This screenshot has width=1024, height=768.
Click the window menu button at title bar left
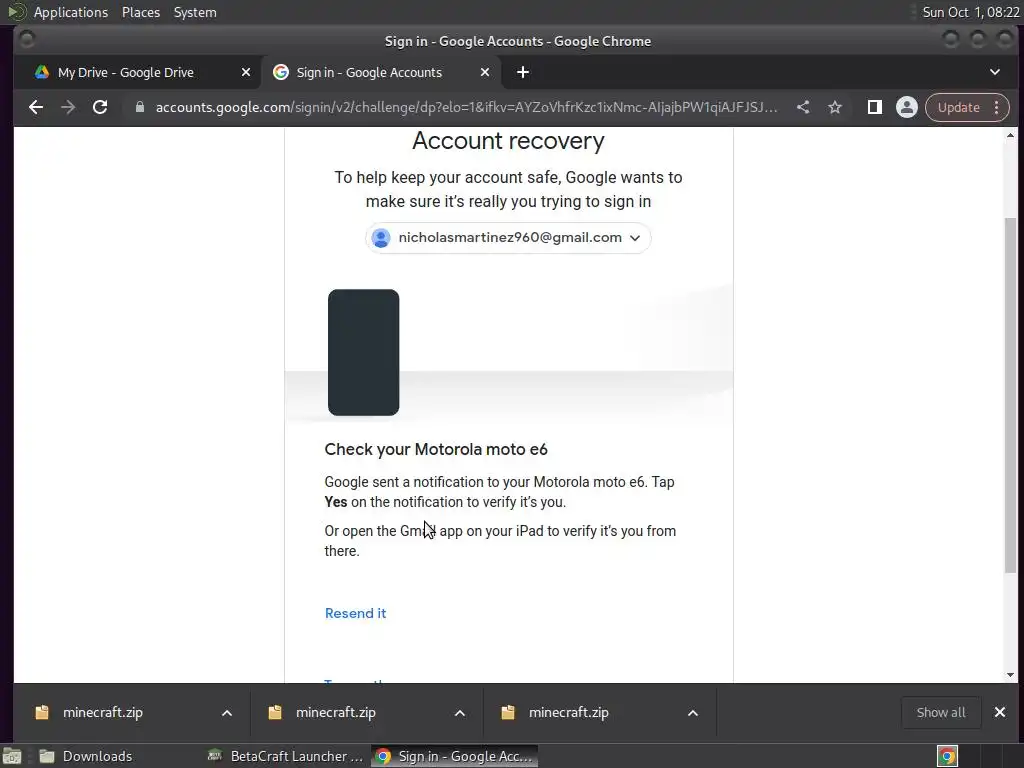pos(27,40)
